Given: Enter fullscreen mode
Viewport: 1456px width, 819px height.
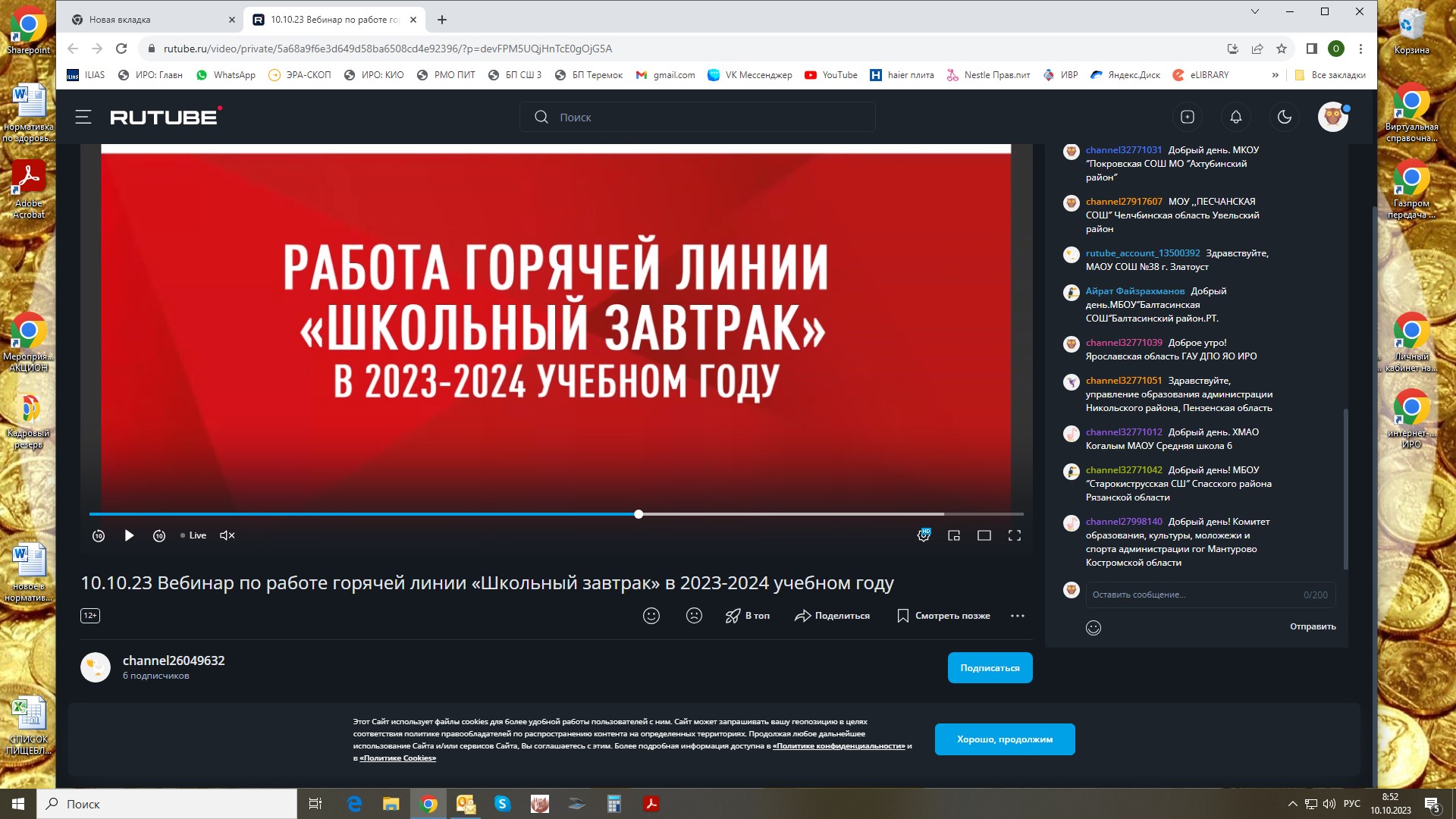Looking at the screenshot, I should pos(1015,535).
